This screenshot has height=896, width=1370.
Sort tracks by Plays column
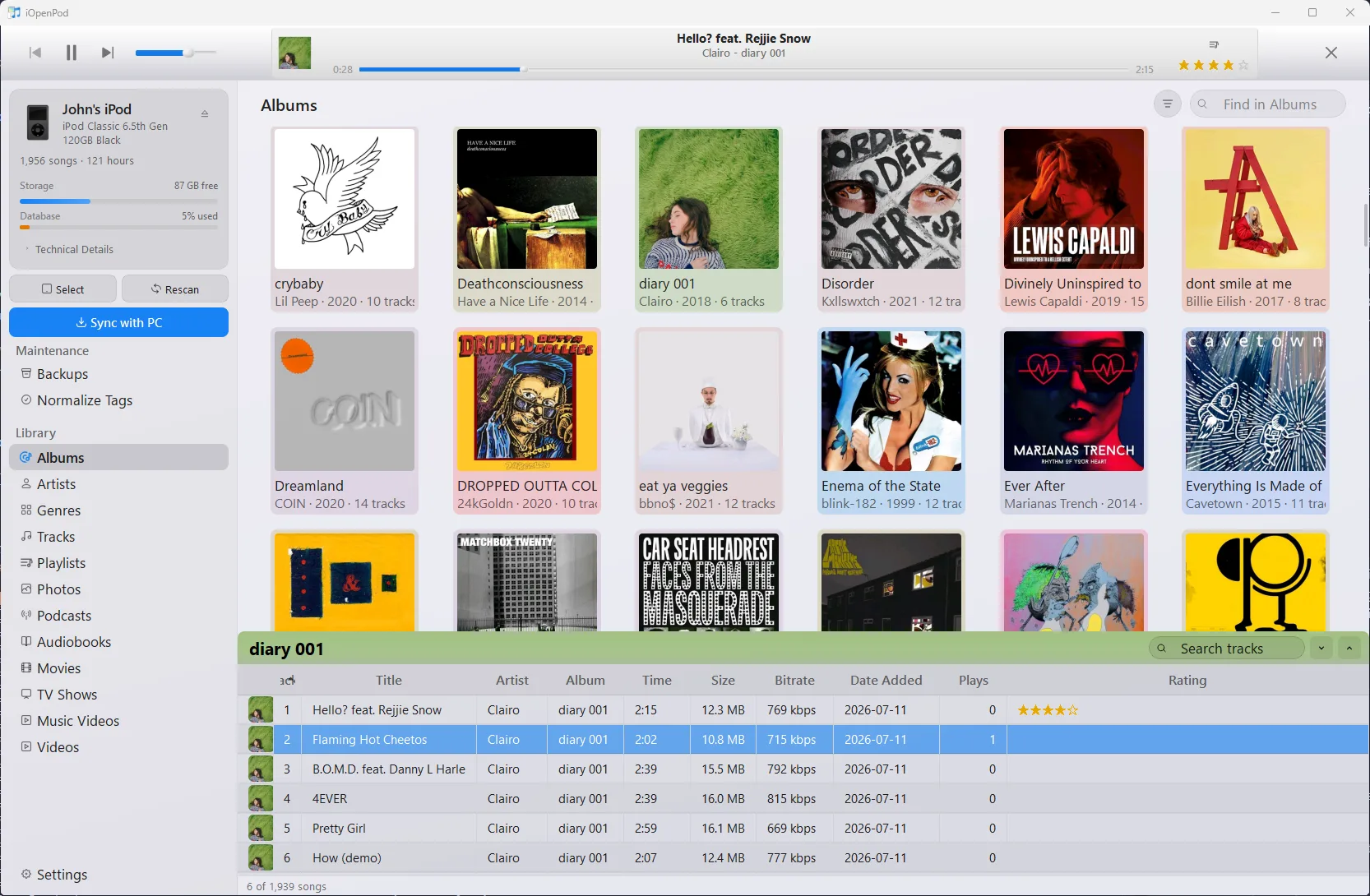tap(974, 681)
